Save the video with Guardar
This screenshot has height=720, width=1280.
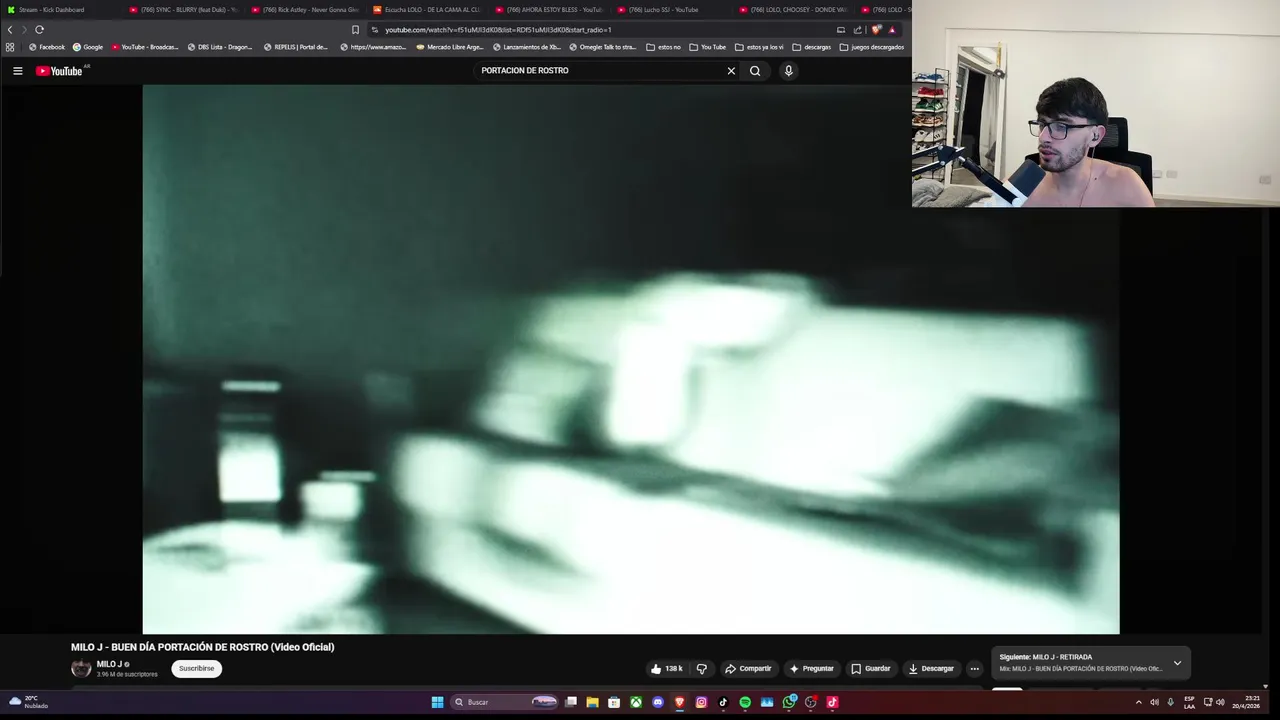[x=870, y=668]
